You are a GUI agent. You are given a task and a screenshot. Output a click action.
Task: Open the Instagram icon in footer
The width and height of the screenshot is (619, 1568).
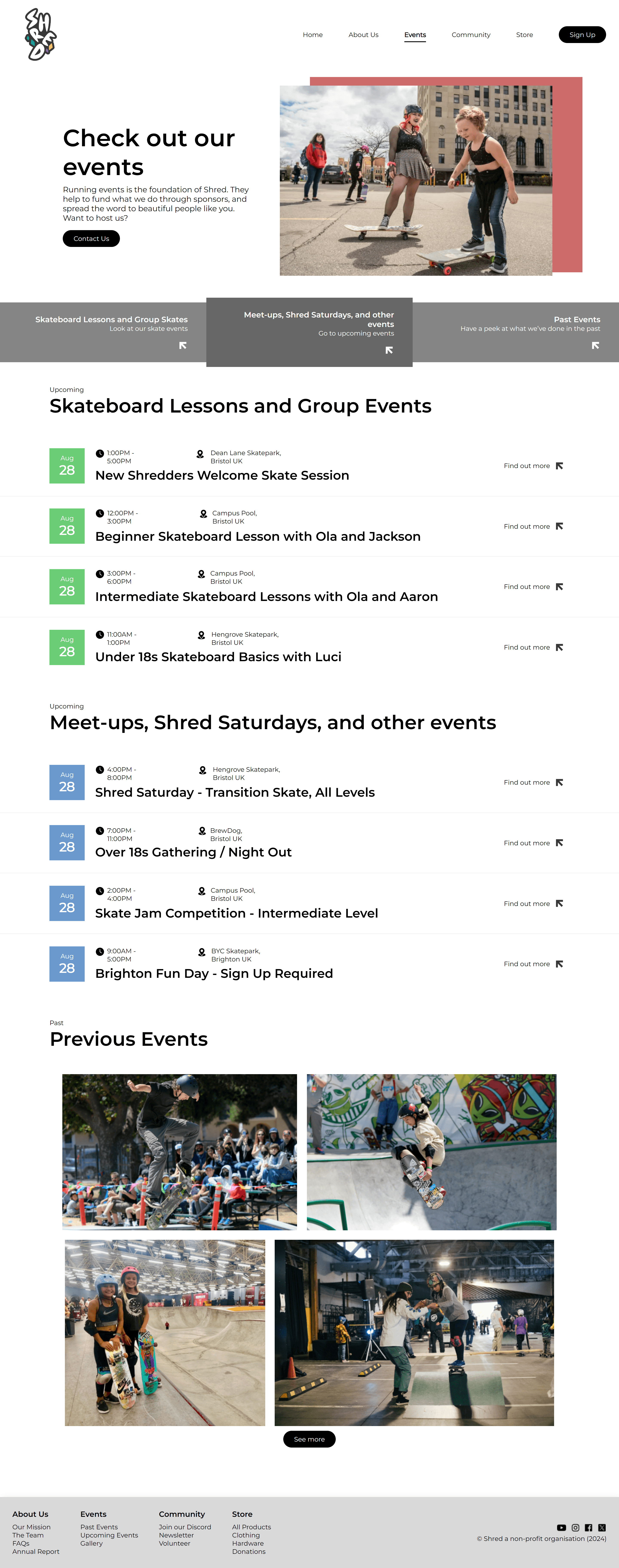575,1528
